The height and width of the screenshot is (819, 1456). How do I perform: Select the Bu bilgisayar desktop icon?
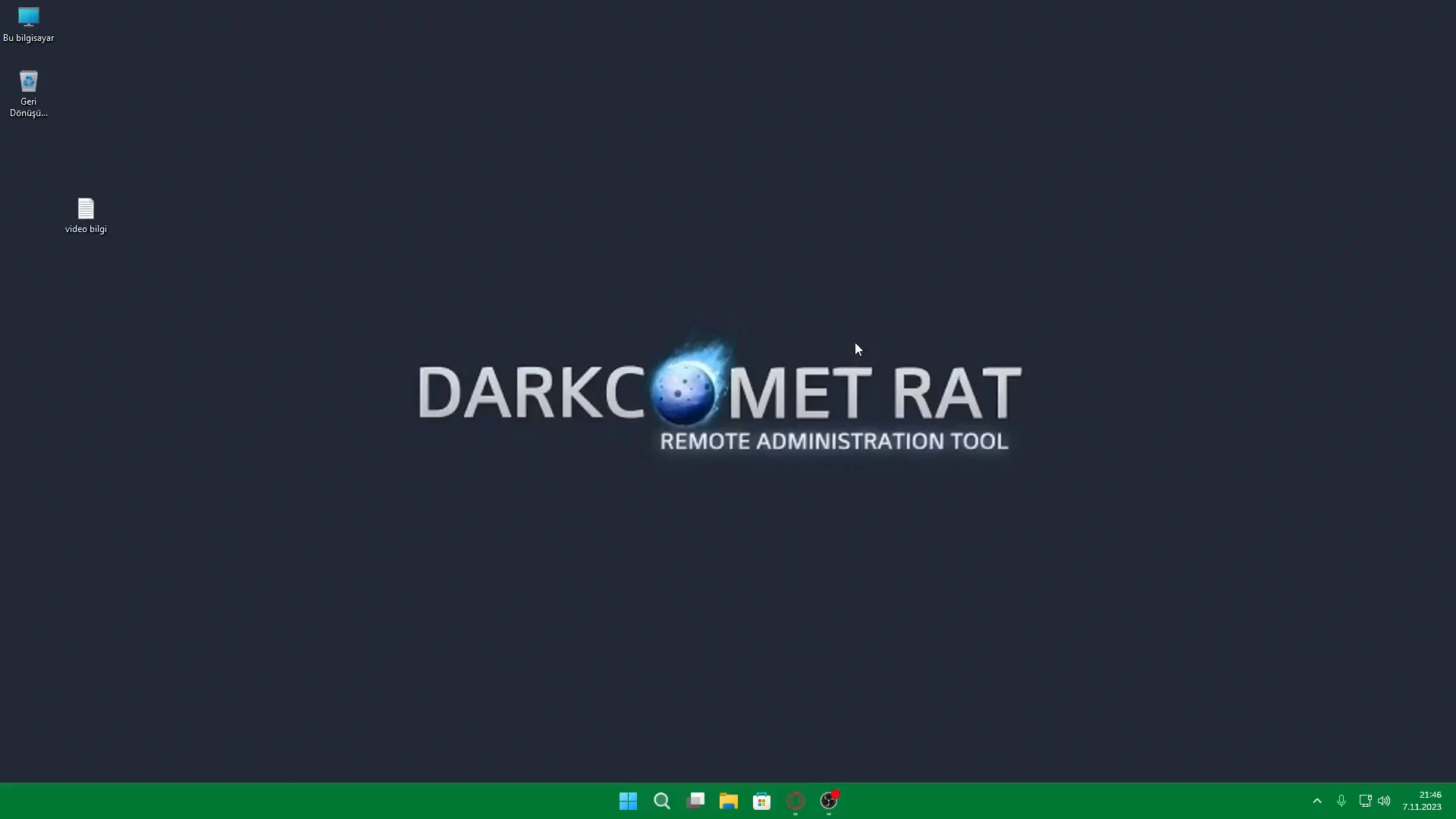click(29, 24)
